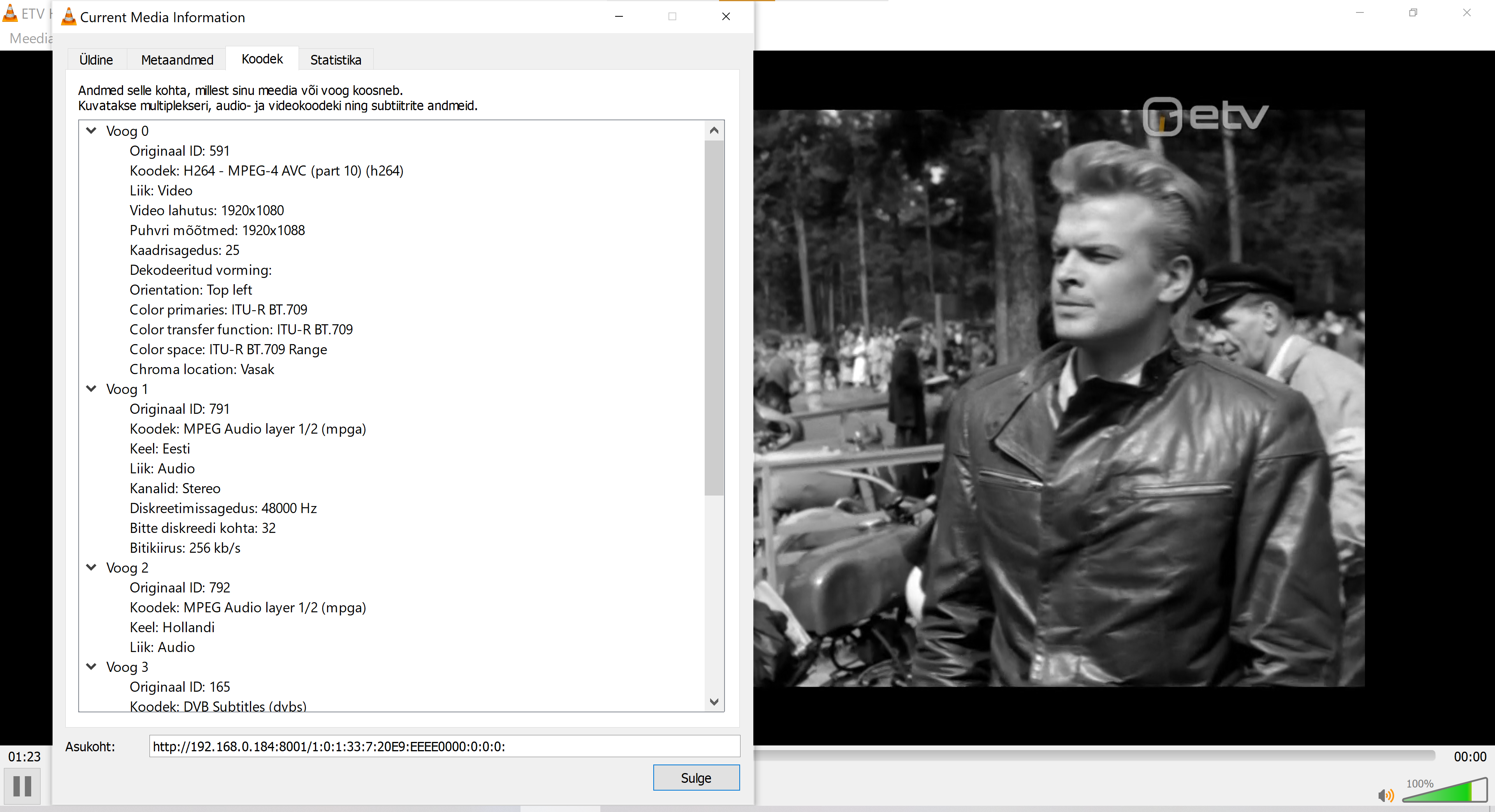Switch to the Metaandmed tab
The height and width of the screenshot is (812, 1495).
(x=177, y=60)
